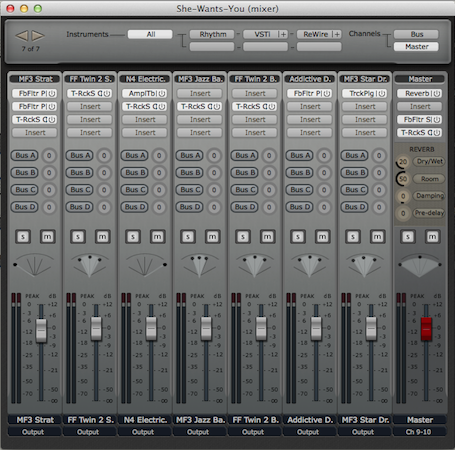This screenshot has height=450, width=455.
Task: Click the MF3 Star Dr. level meter
Action: point(346,348)
